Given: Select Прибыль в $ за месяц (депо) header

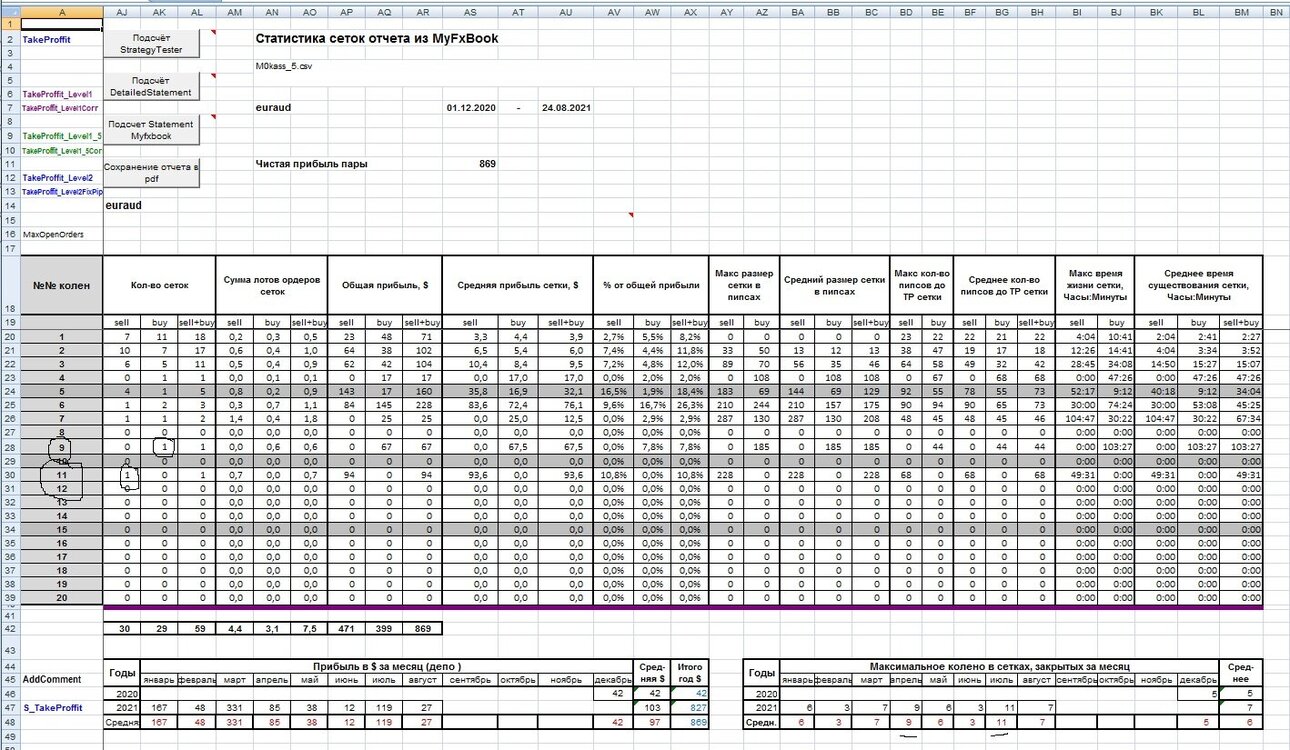Looking at the screenshot, I should pos(385,665).
